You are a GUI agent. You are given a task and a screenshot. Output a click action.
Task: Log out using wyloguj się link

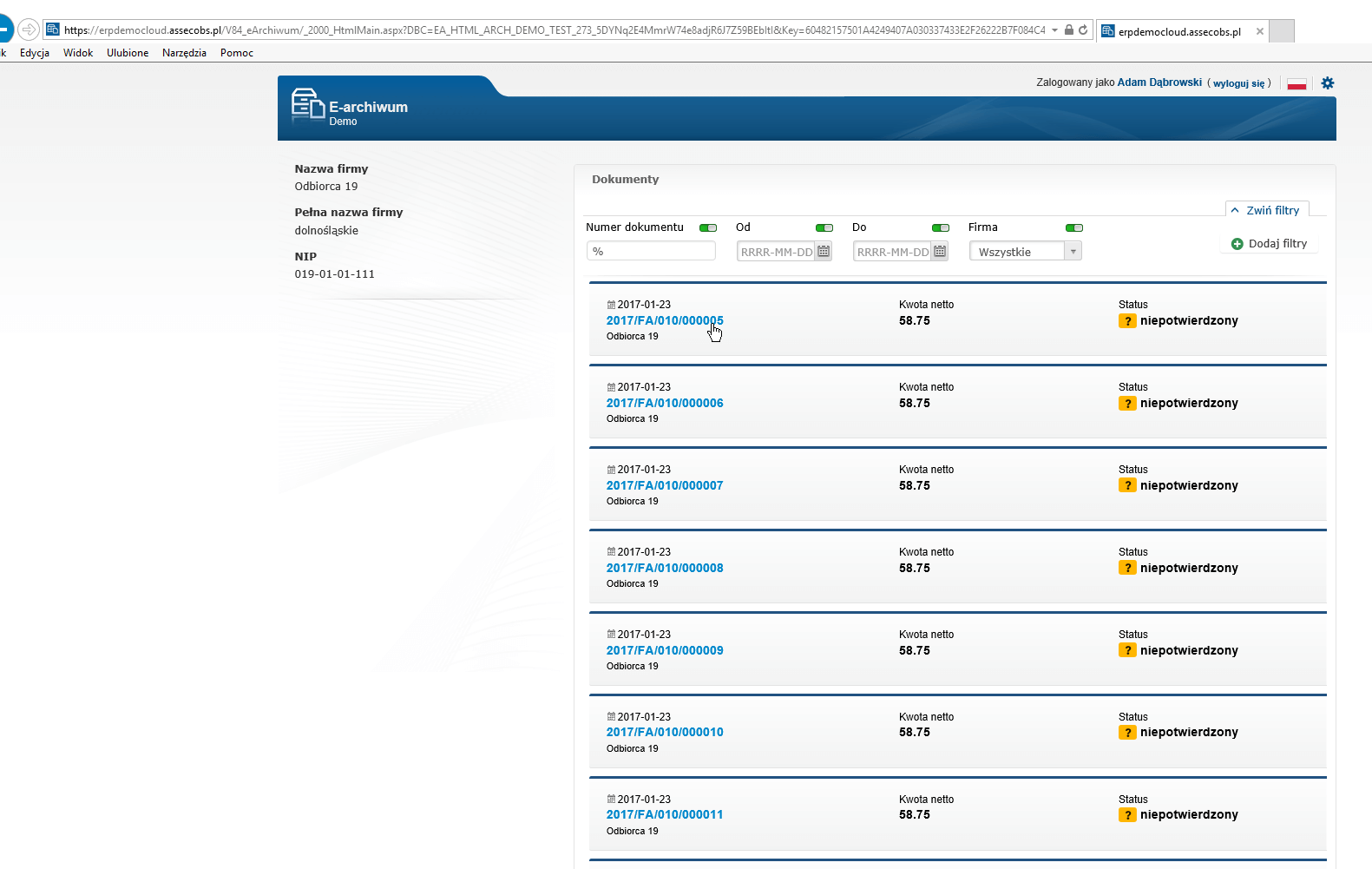1239,83
